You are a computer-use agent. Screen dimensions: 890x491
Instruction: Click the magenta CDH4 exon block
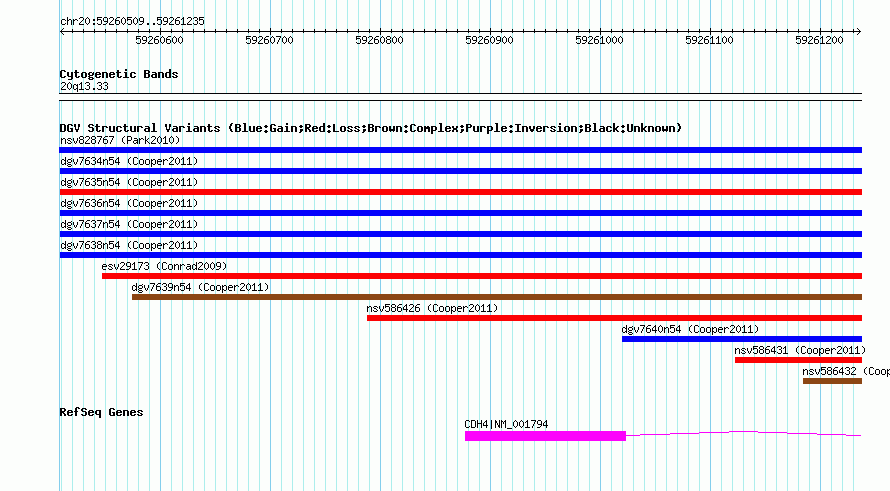[545, 436]
